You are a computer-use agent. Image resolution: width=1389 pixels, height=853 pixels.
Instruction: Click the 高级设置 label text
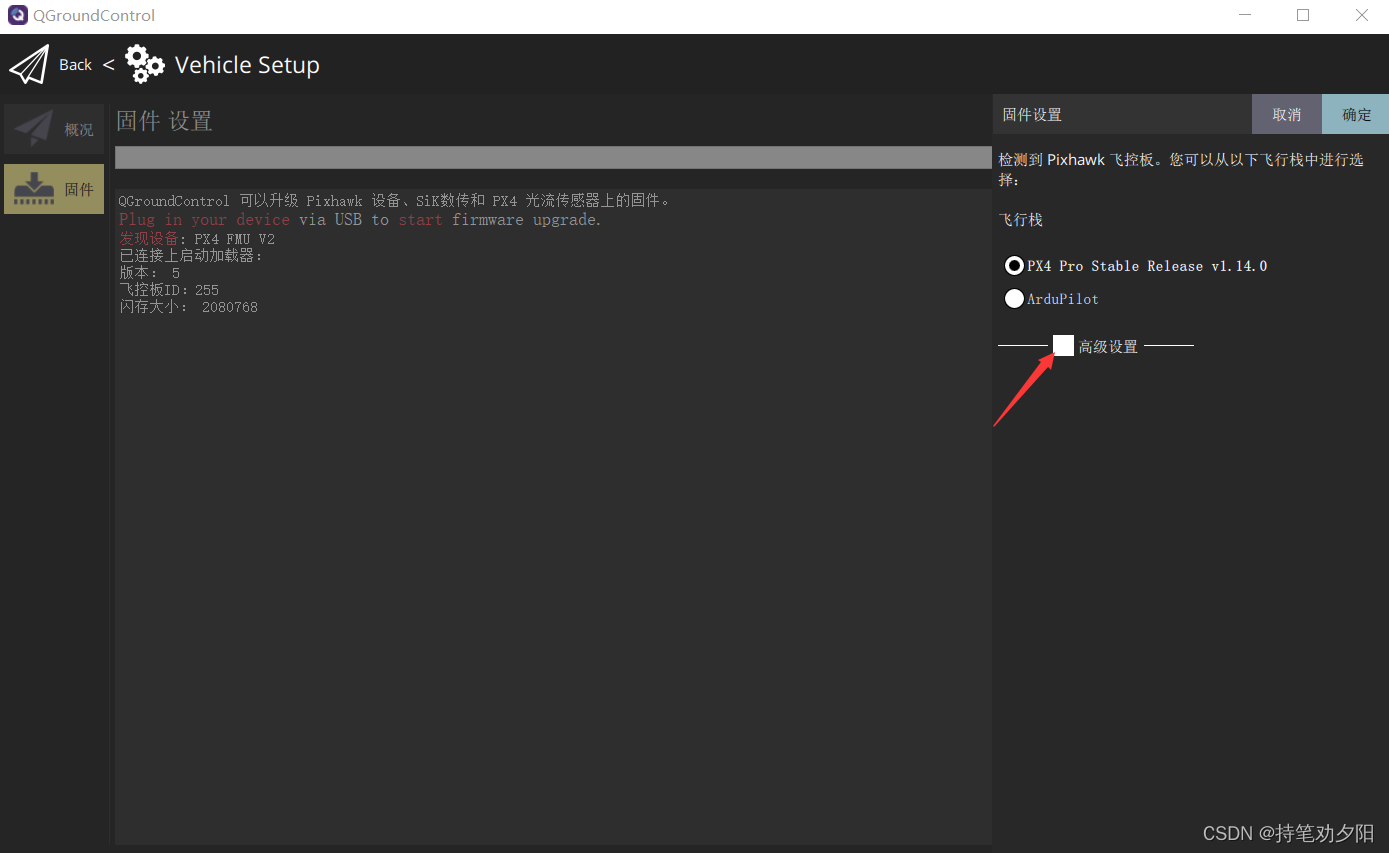point(1108,347)
